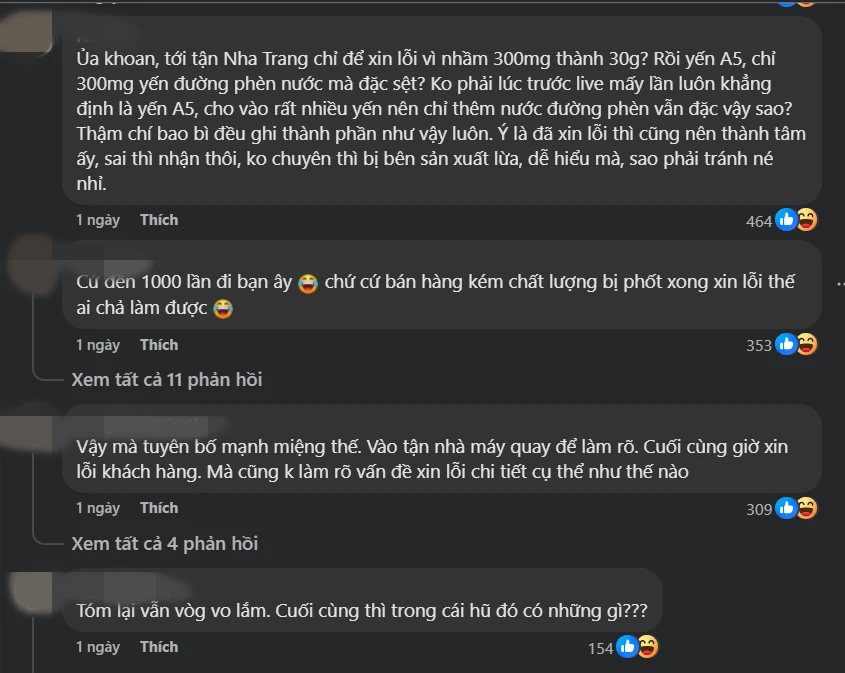
Task: Click the haha reaction icon beside 154
Action: 648,647
